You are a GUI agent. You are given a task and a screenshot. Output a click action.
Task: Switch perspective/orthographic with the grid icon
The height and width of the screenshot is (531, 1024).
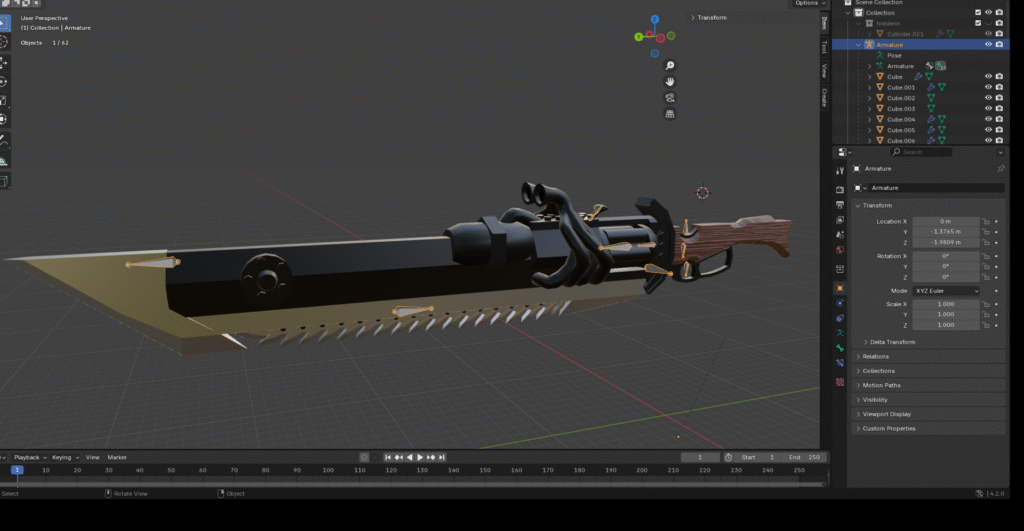point(669,114)
